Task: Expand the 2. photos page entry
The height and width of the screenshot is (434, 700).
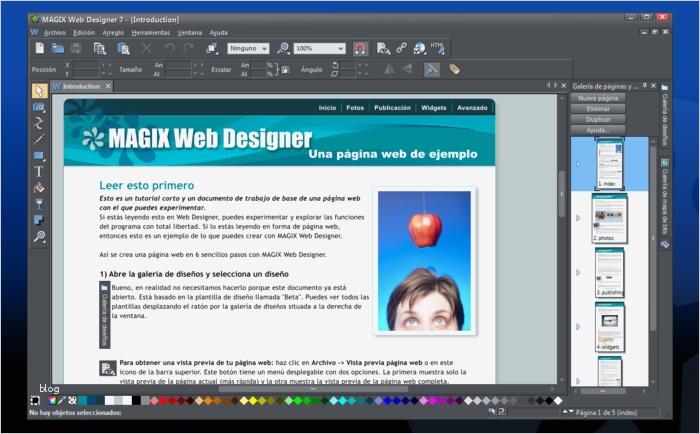Action: 577,217
